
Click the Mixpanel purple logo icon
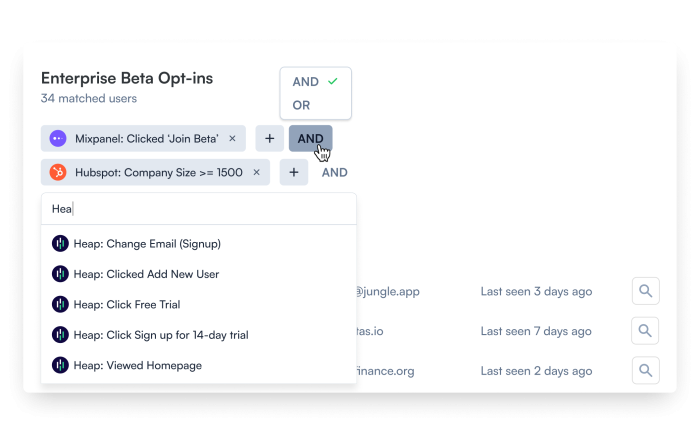coord(58,139)
